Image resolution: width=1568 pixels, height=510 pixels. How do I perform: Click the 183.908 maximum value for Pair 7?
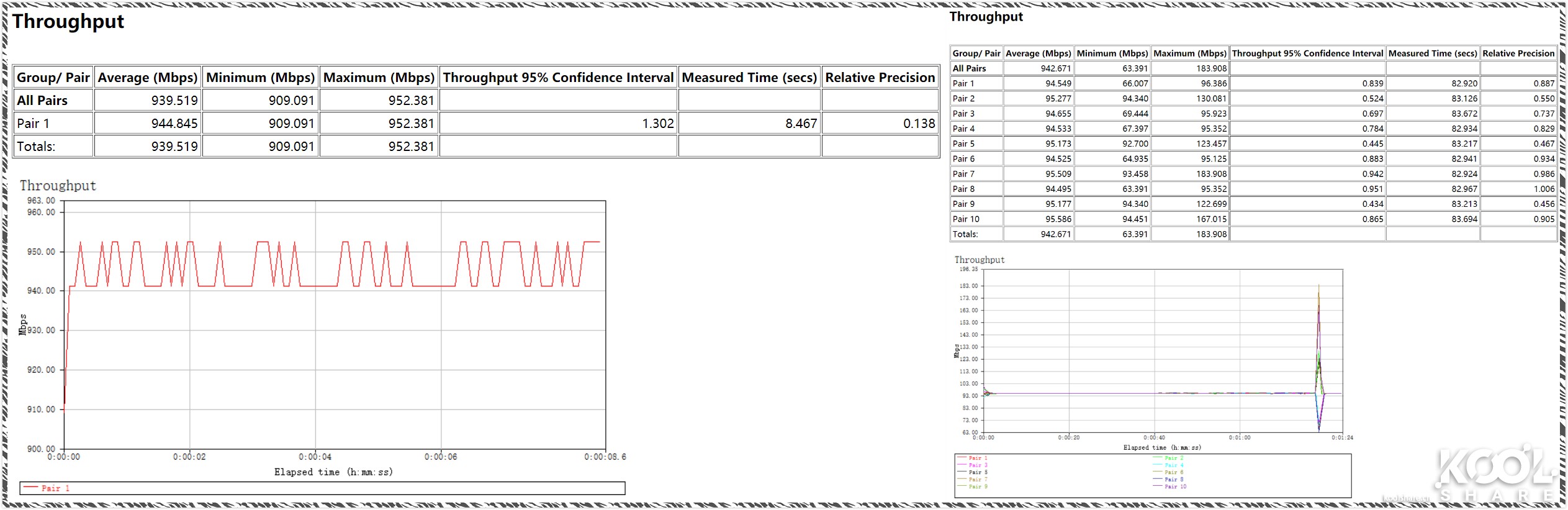pyautogui.click(x=1211, y=174)
